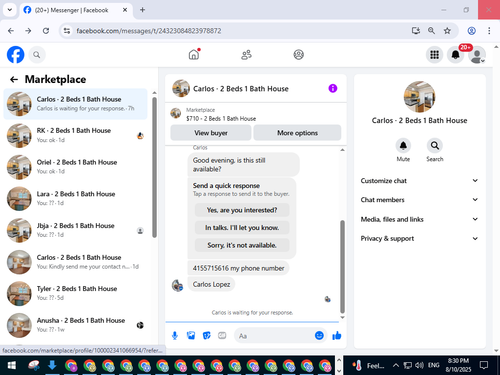Image resolution: width=500 pixels, height=375 pixels.
Task: Open the account profile avatar menu
Action: coord(477,55)
